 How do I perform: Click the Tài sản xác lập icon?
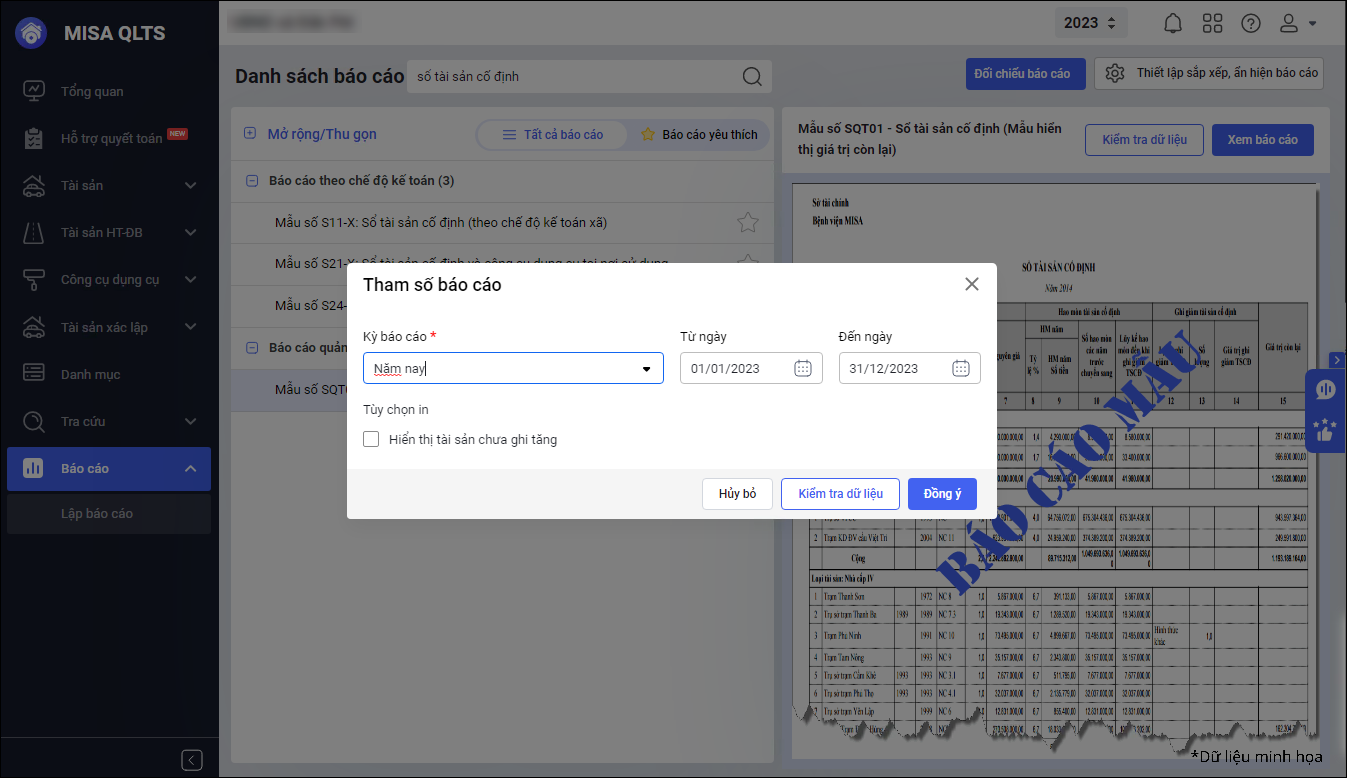tap(34, 327)
